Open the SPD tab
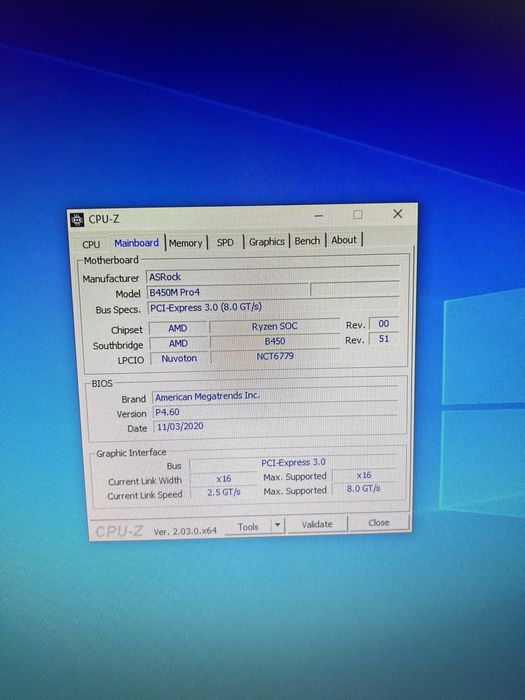The image size is (525, 700). click(225, 242)
